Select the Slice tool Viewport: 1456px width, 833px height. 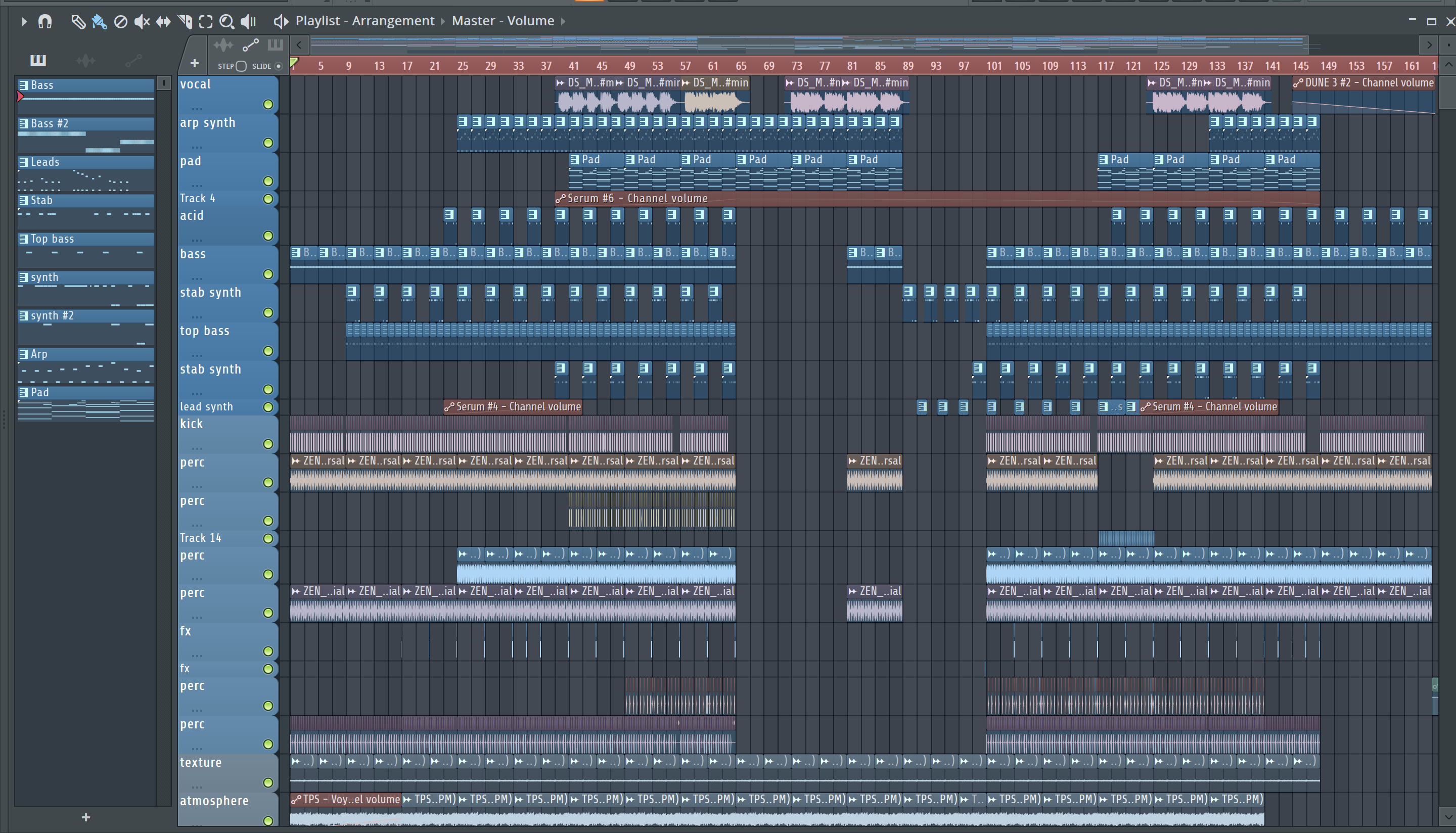click(185, 22)
